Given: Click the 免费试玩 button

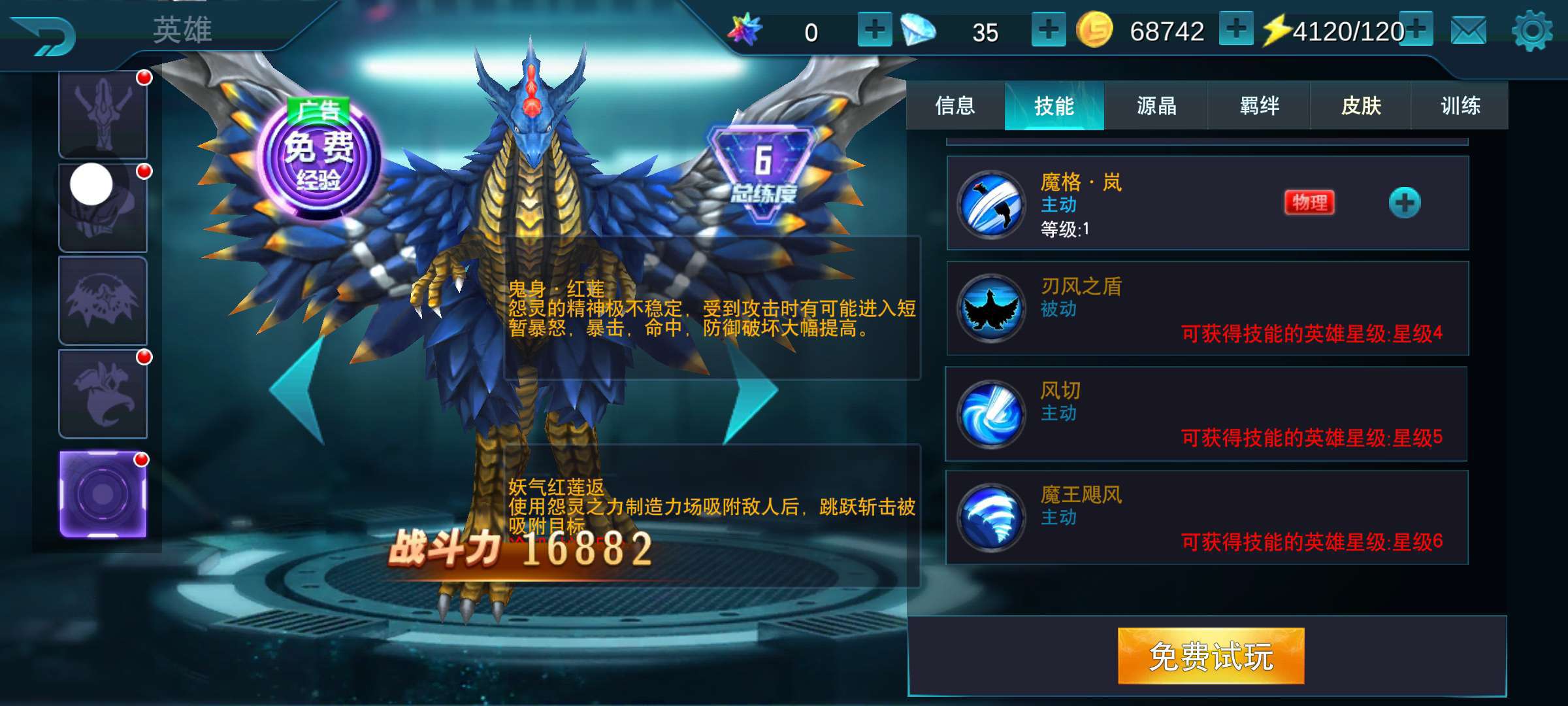Looking at the screenshot, I should [x=1211, y=656].
